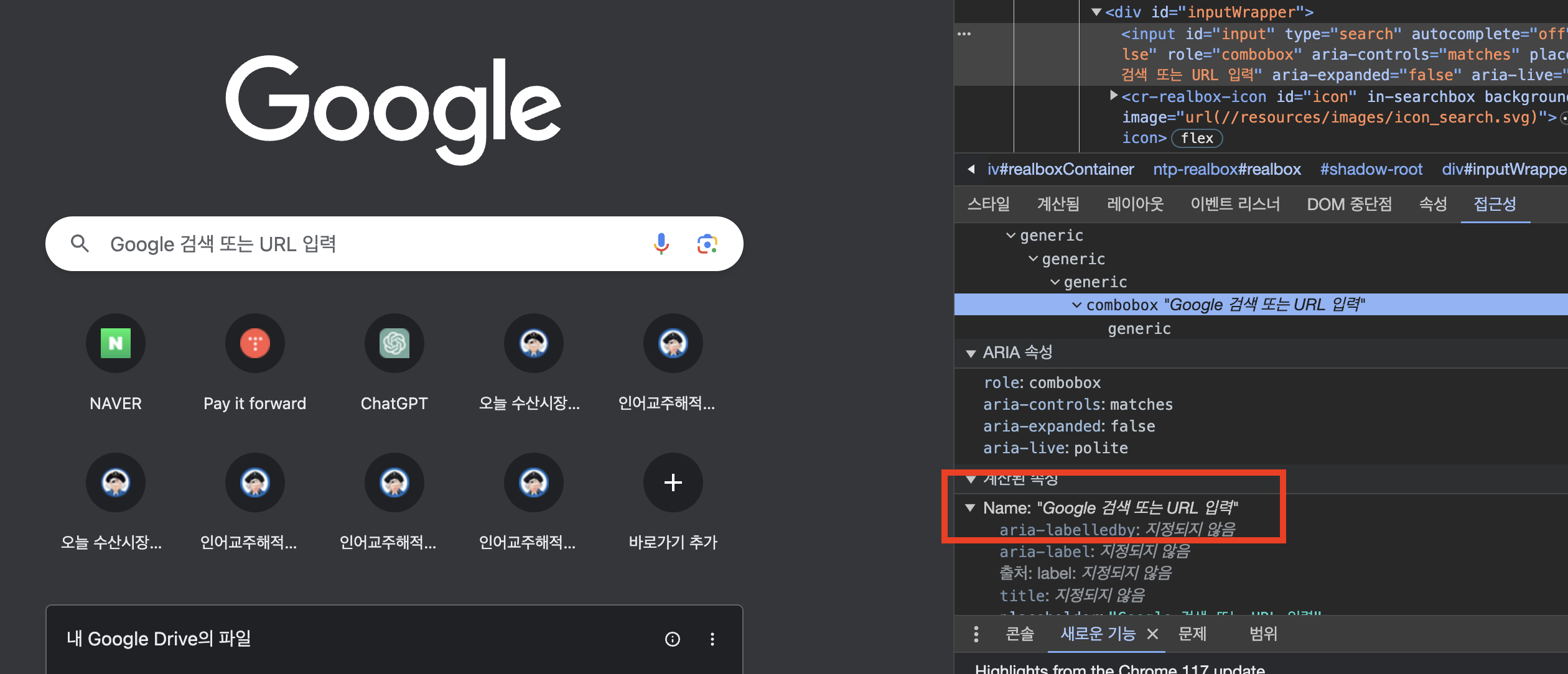Click the voice search microphone icon
This screenshot has height=674, width=1568.
coord(661,244)
